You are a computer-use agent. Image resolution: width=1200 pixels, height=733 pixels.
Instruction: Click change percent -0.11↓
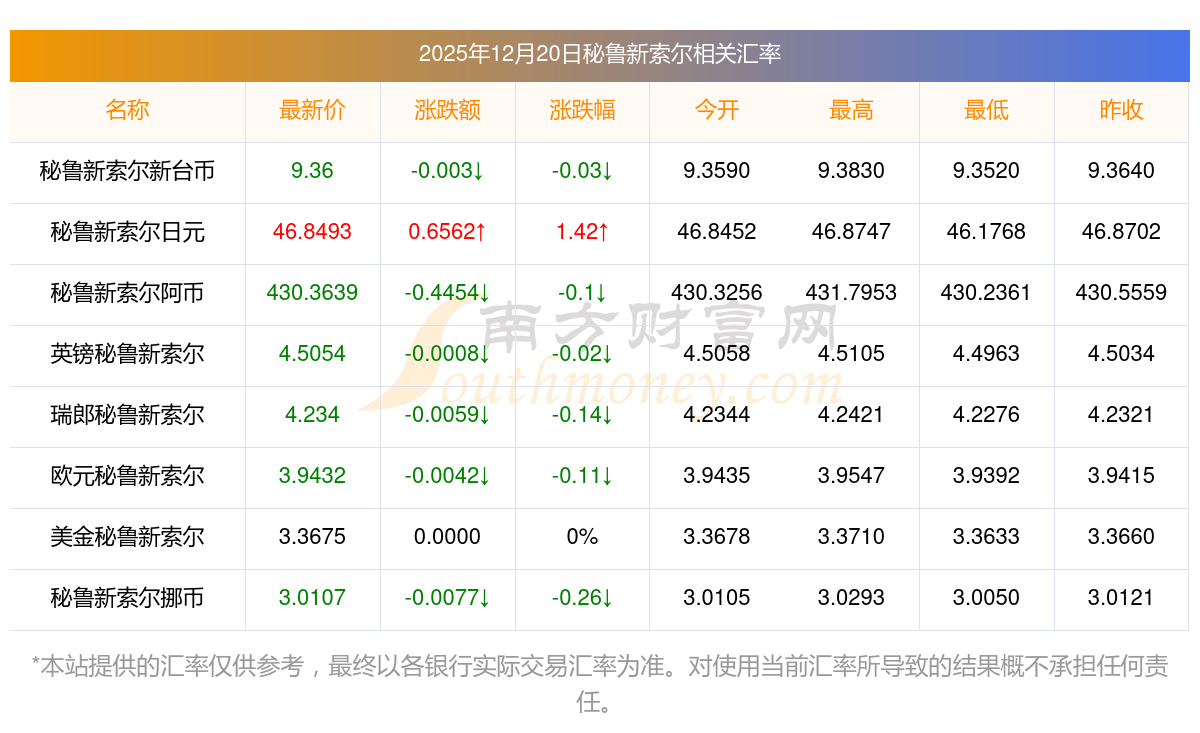(582, 476)
